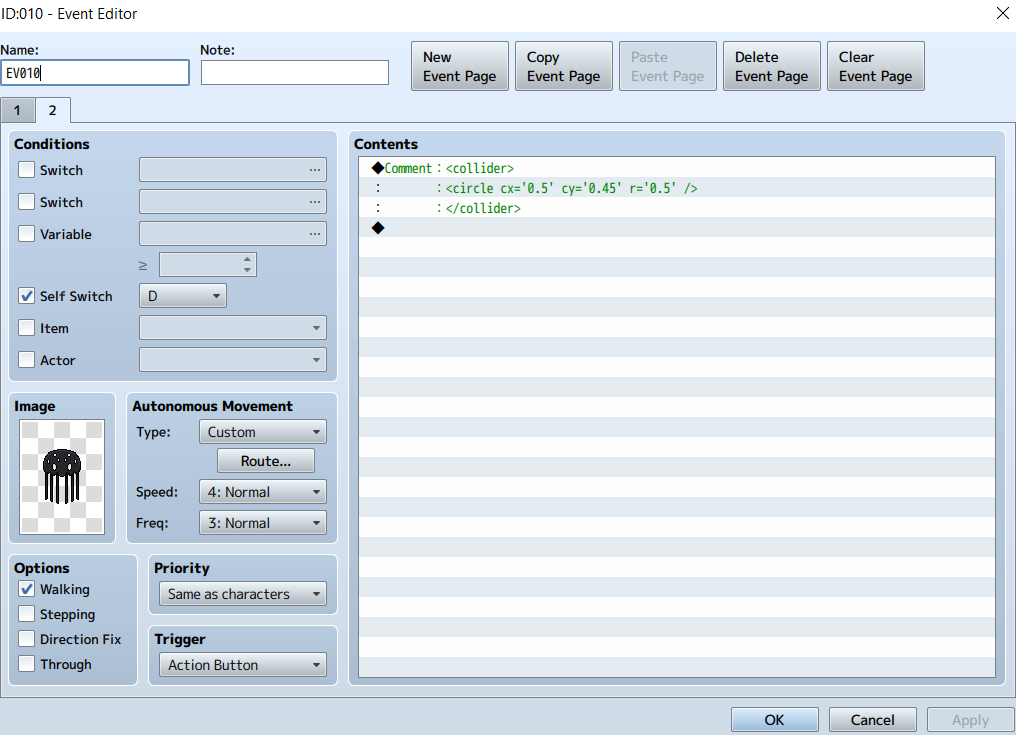The image size is (1016, 735).
Task: Enable the Item condition checkbox
Action: (27, 328)
